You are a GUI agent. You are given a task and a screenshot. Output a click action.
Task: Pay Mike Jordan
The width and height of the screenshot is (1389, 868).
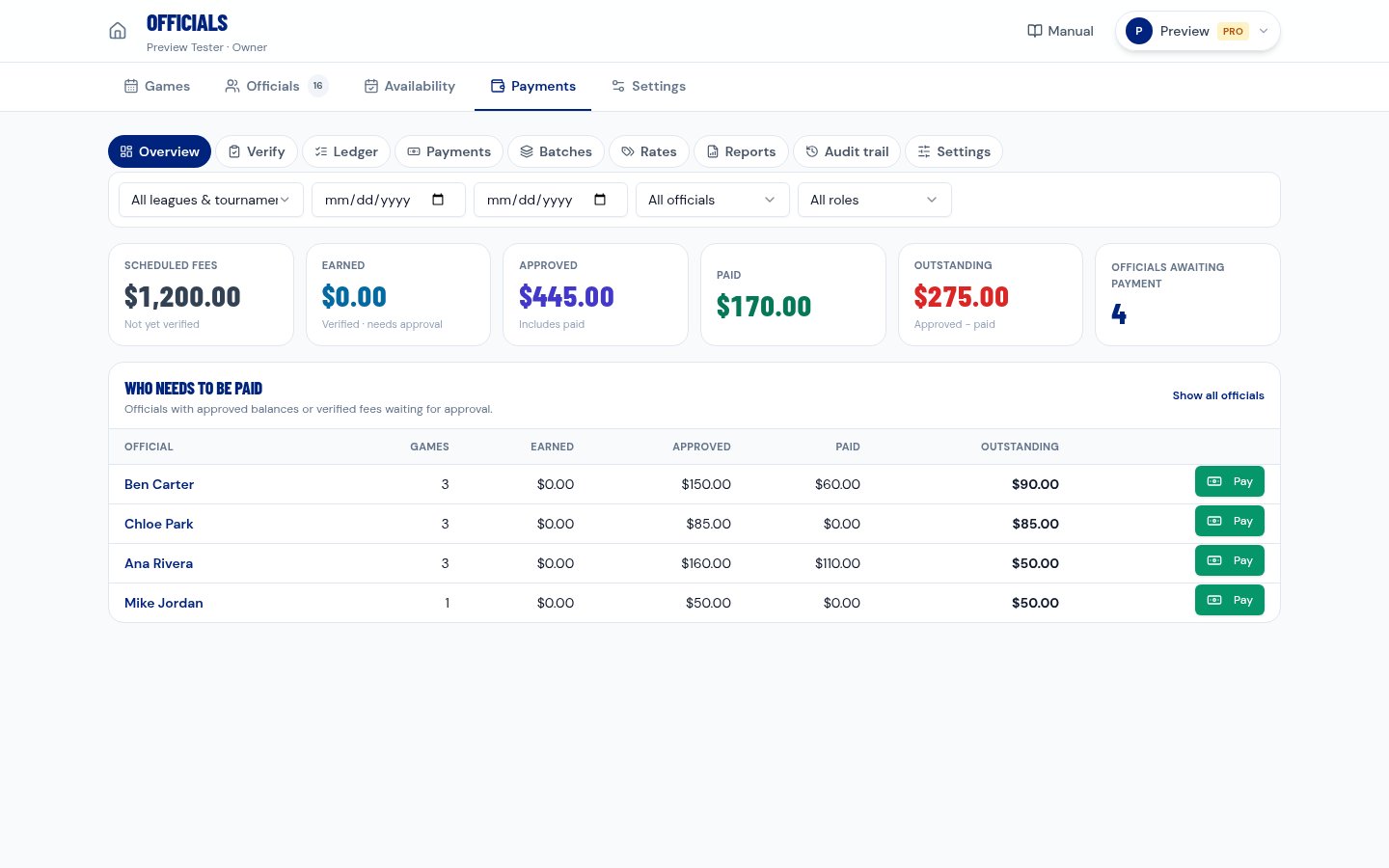1230,600
